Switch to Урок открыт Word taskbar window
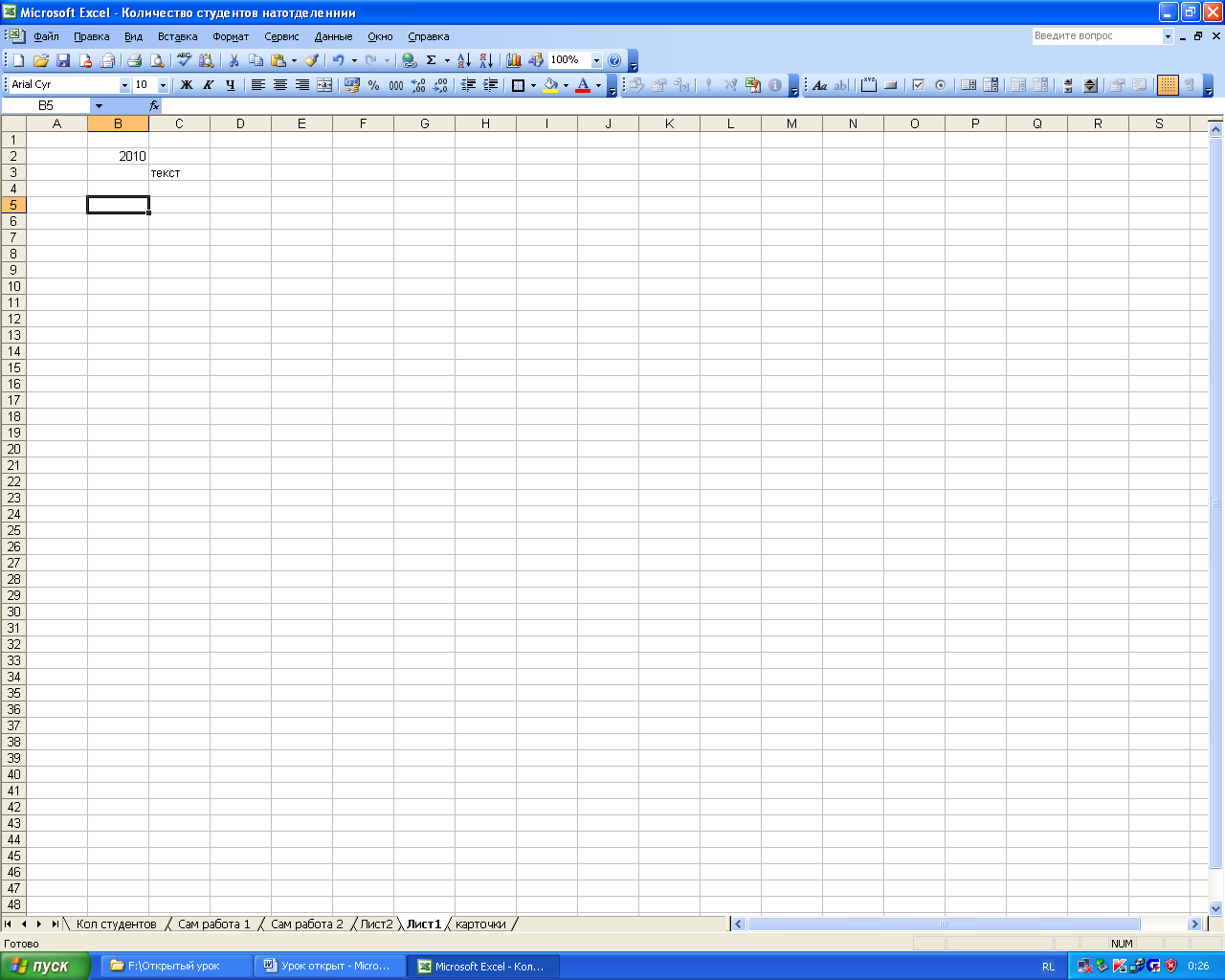 pyautogui.click(x=330, y=967)
